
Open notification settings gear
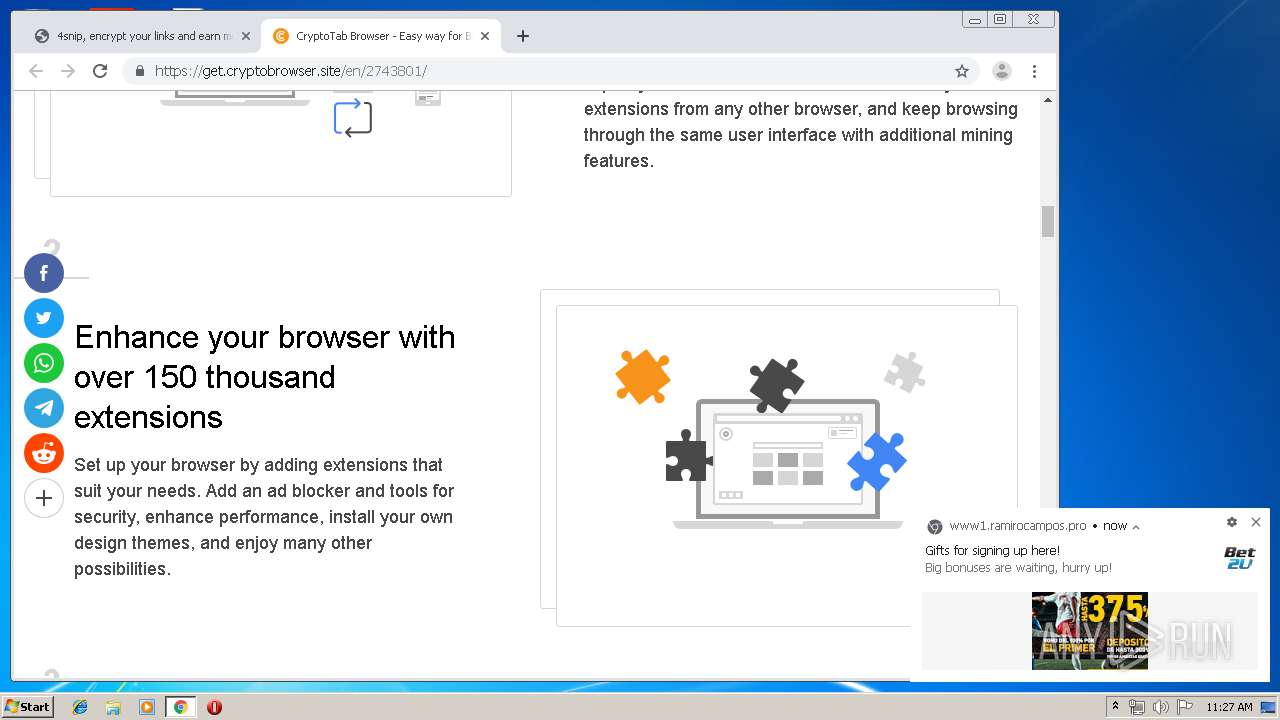pyautogui.click(x=1232, y=522)
